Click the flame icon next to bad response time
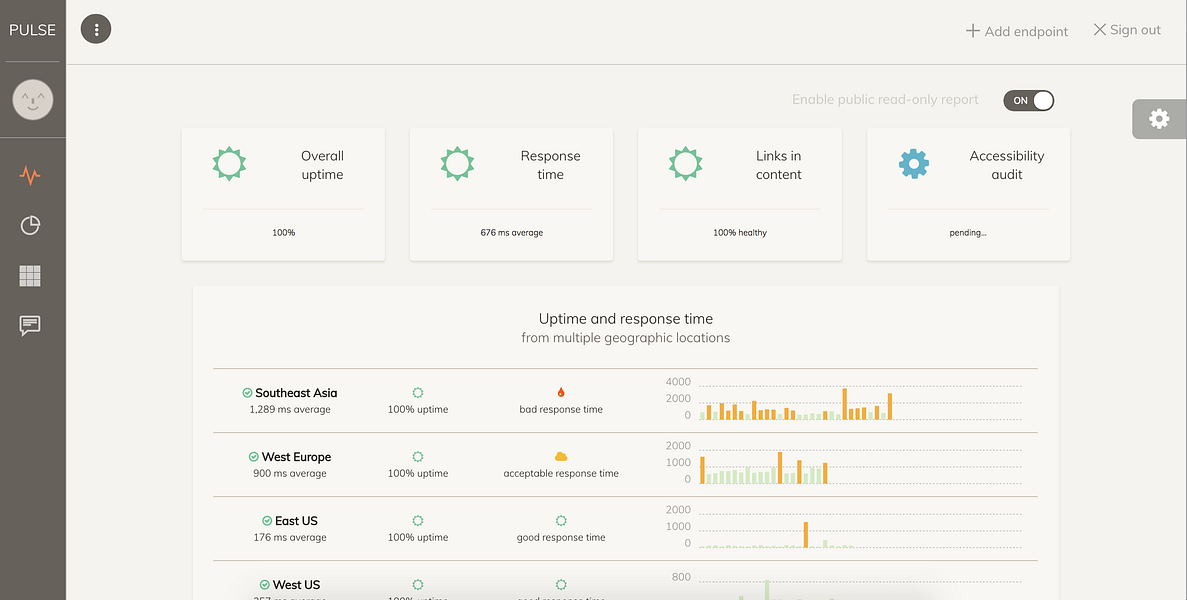This screenshot has height=600, width=1187. click(561, 391)
